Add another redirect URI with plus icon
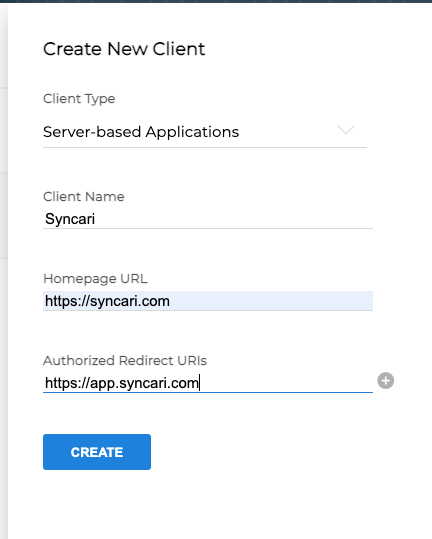 pyautogui.click(x=386, y=381)
